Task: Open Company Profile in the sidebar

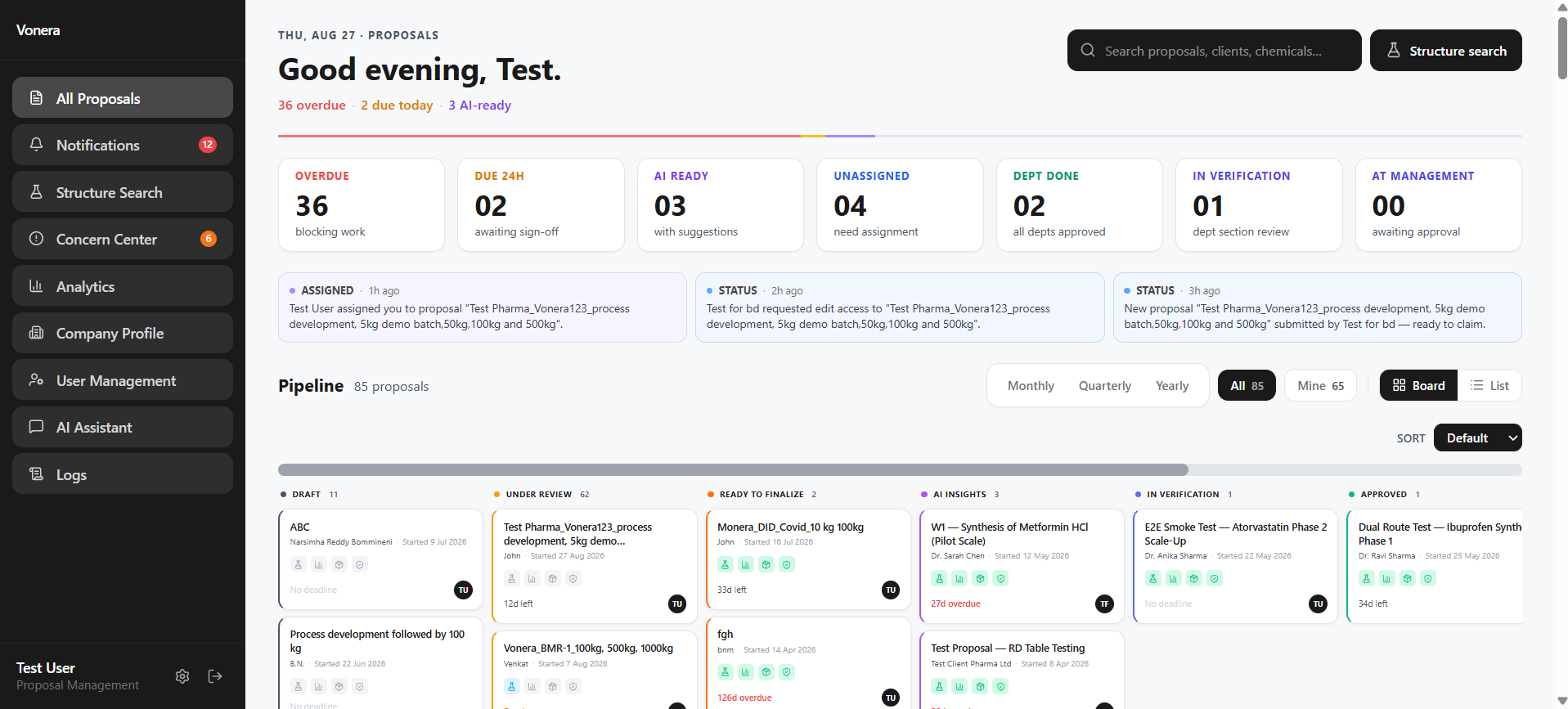Action: [x=123, y=333]
